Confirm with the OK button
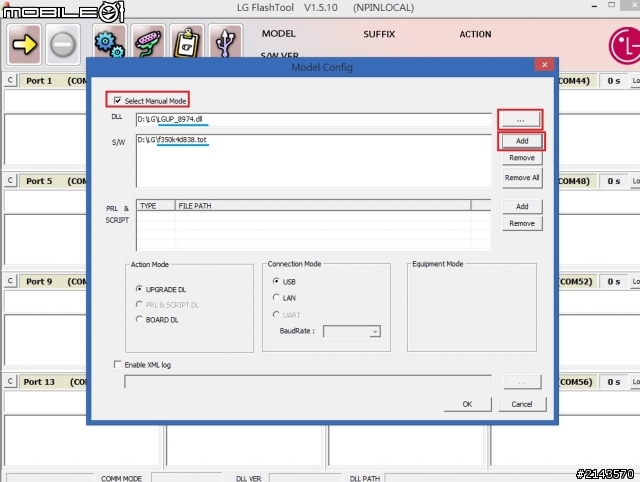The width and height of the screenshot is (640, 482). coord(468,404)
